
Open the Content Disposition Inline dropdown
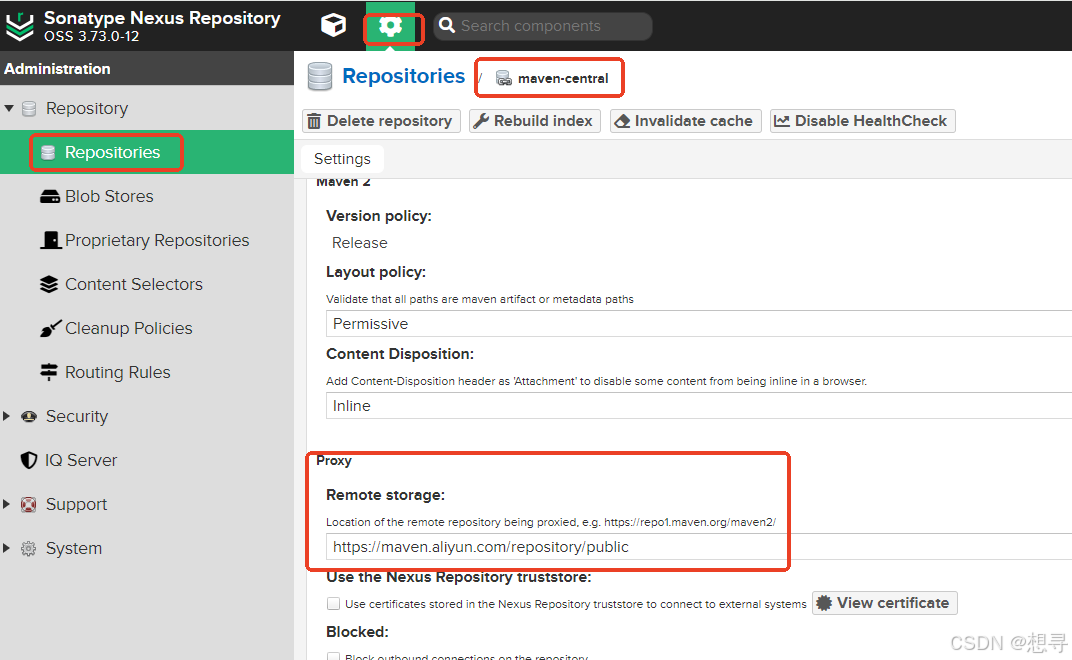tap(699, 406)
